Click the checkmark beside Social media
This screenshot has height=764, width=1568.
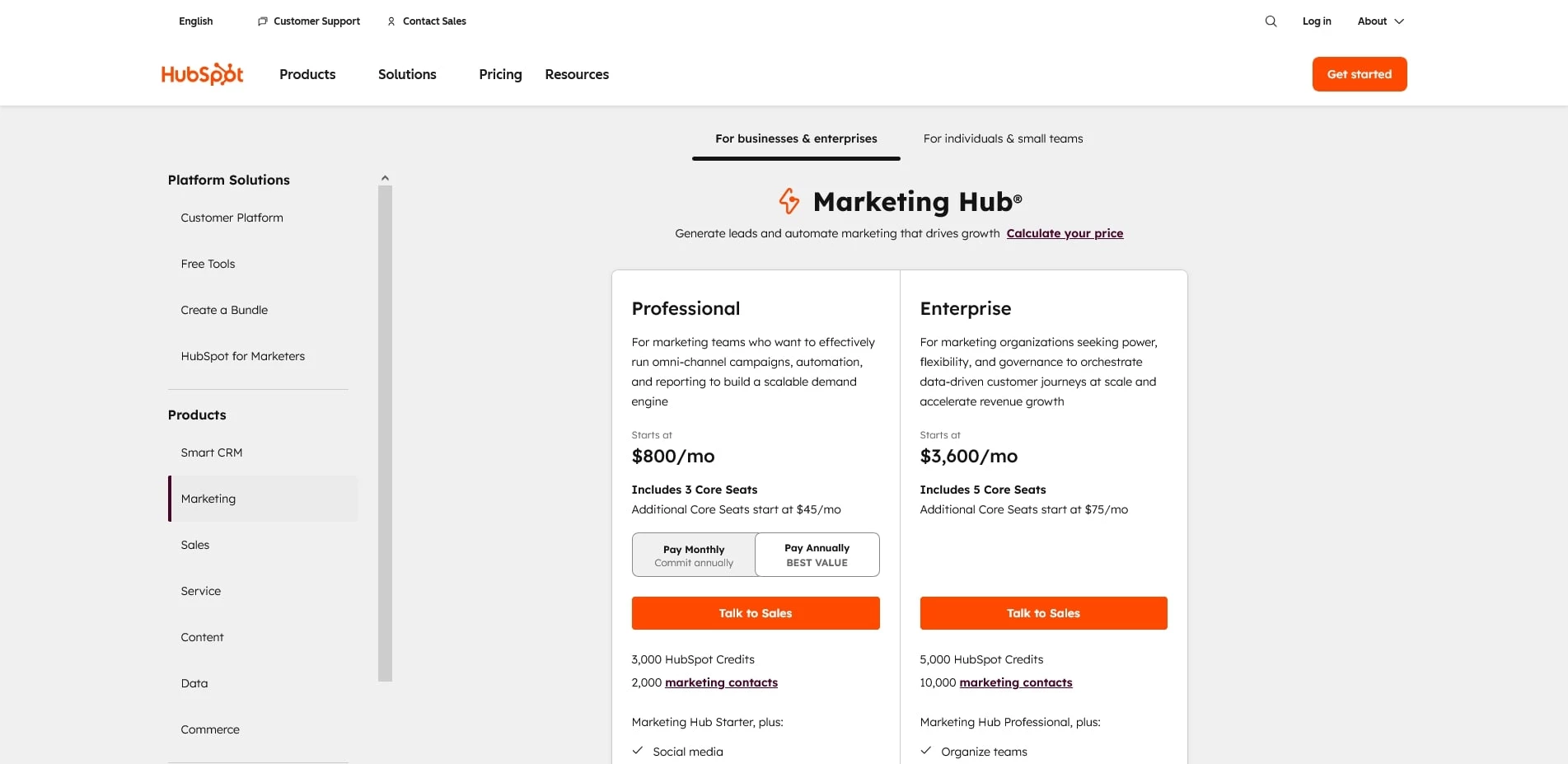[x=638, y=751]
